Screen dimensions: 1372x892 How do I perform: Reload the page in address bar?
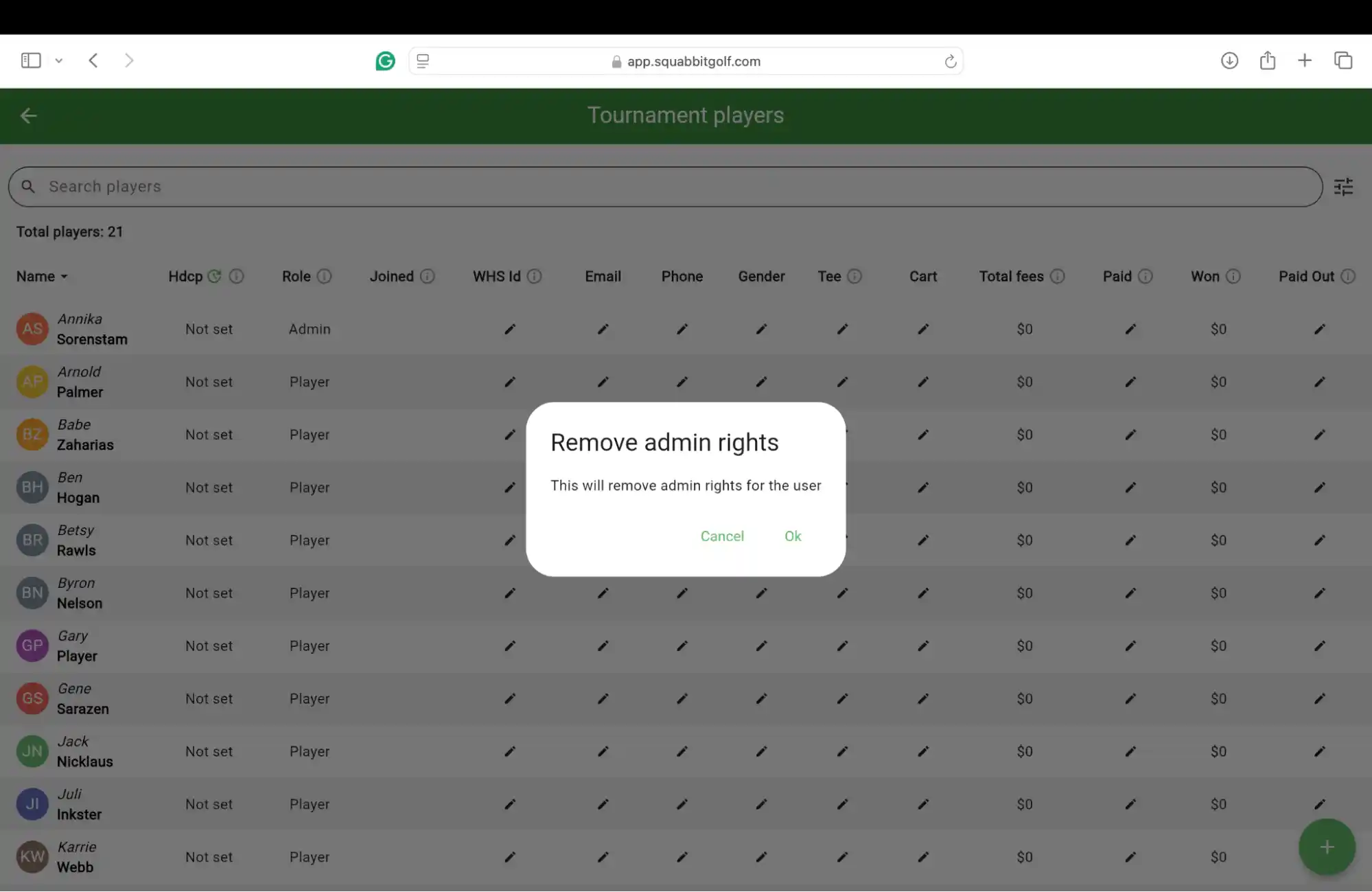(950, 62)
